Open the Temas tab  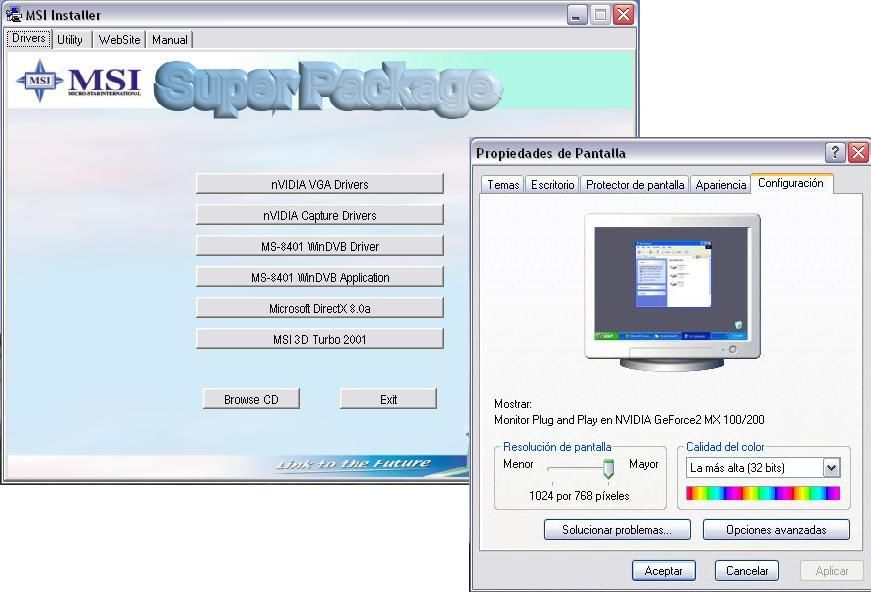pos(503,185)
